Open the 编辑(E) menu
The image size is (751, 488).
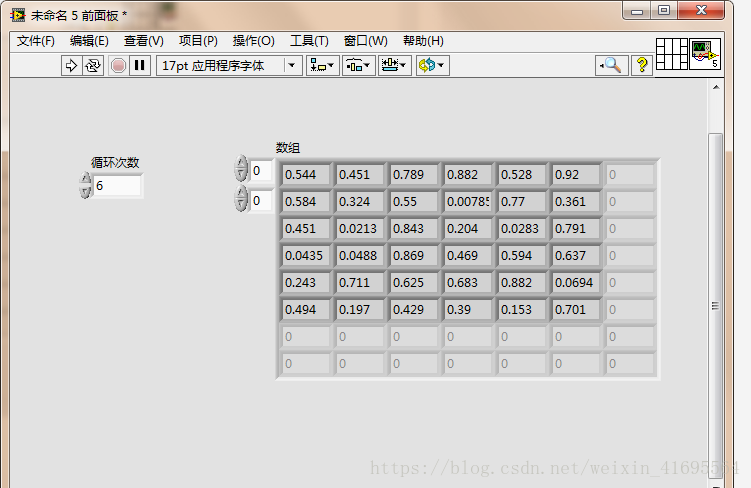89,41
